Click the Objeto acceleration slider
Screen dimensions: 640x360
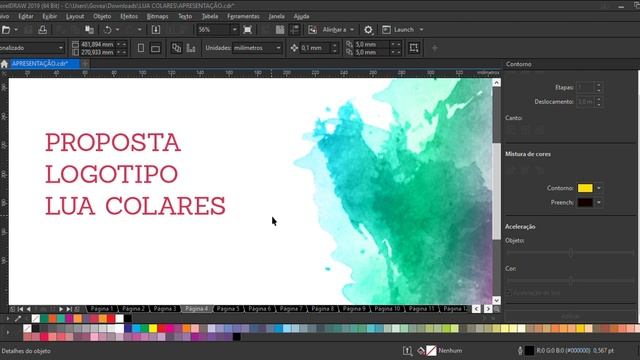click(x=571, y=253)
